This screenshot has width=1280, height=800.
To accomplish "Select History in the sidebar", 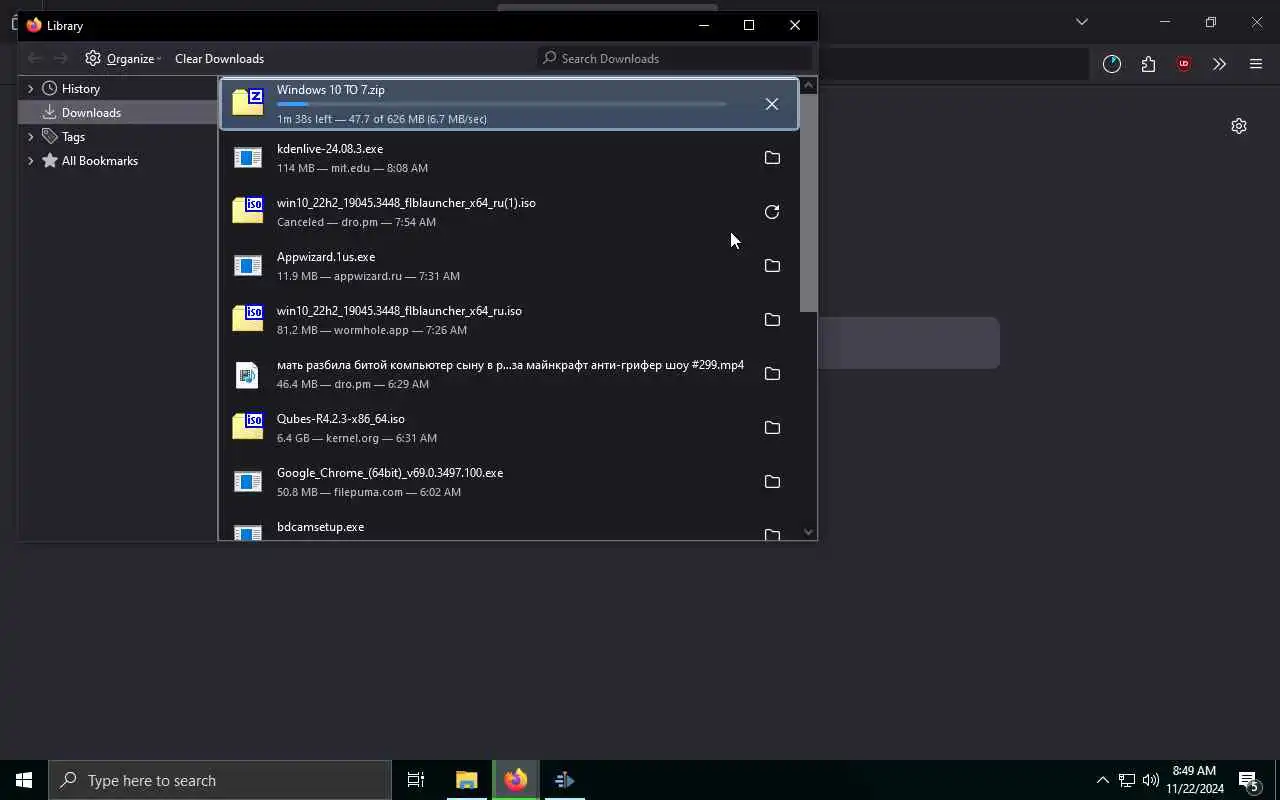I will point(81,89).
